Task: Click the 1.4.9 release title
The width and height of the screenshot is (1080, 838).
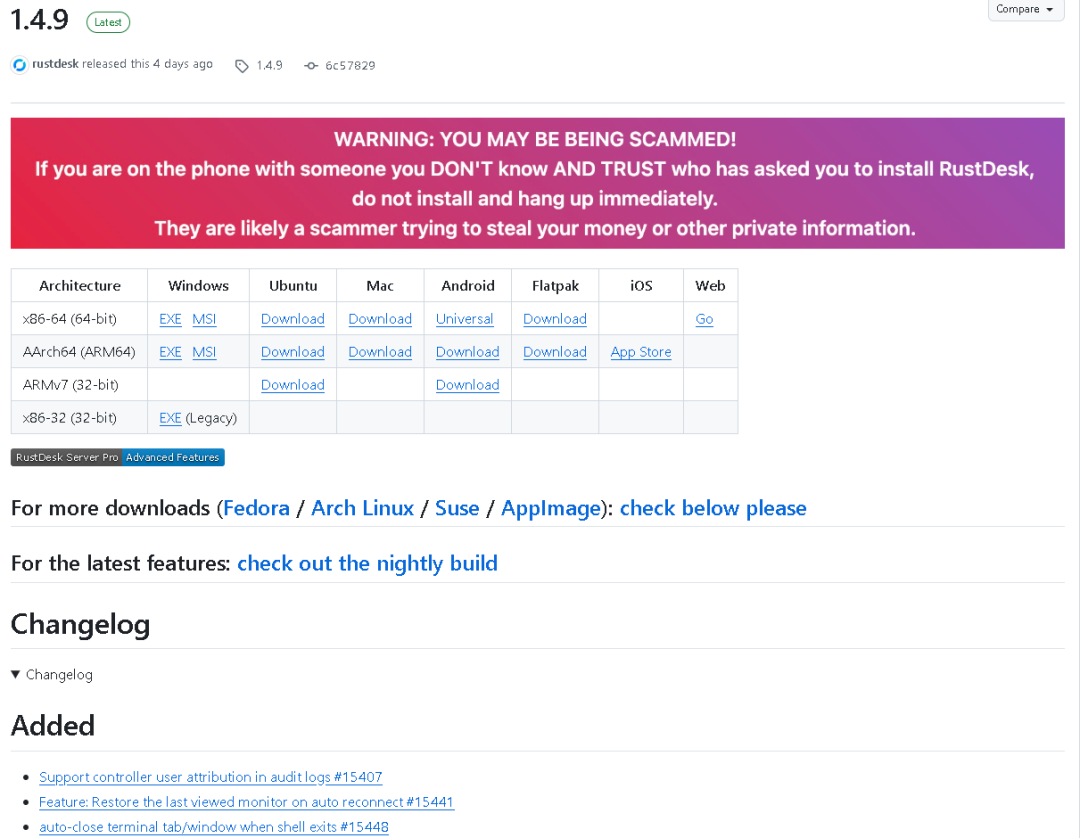Action: tap(40, 19)
